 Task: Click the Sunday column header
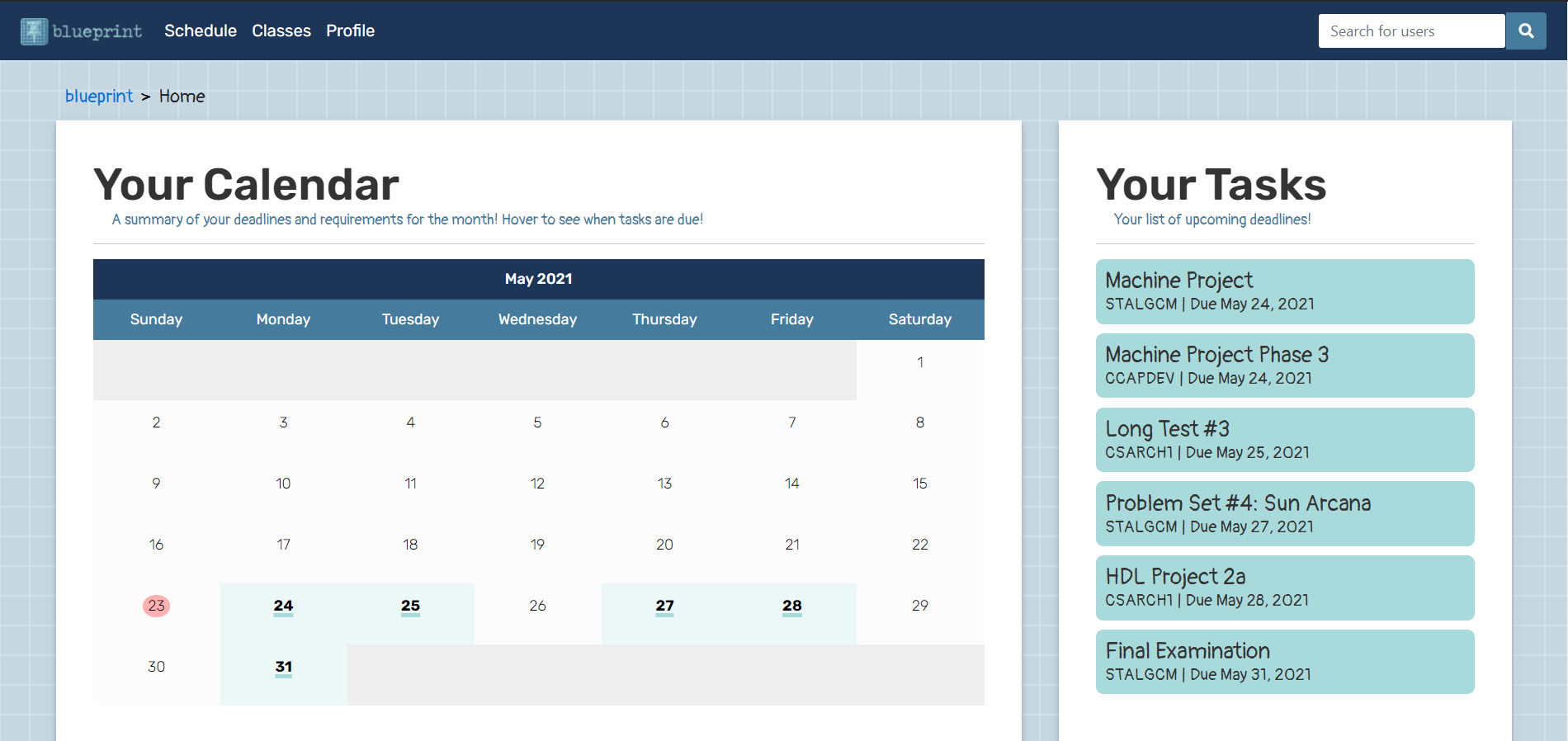point(156,319)
